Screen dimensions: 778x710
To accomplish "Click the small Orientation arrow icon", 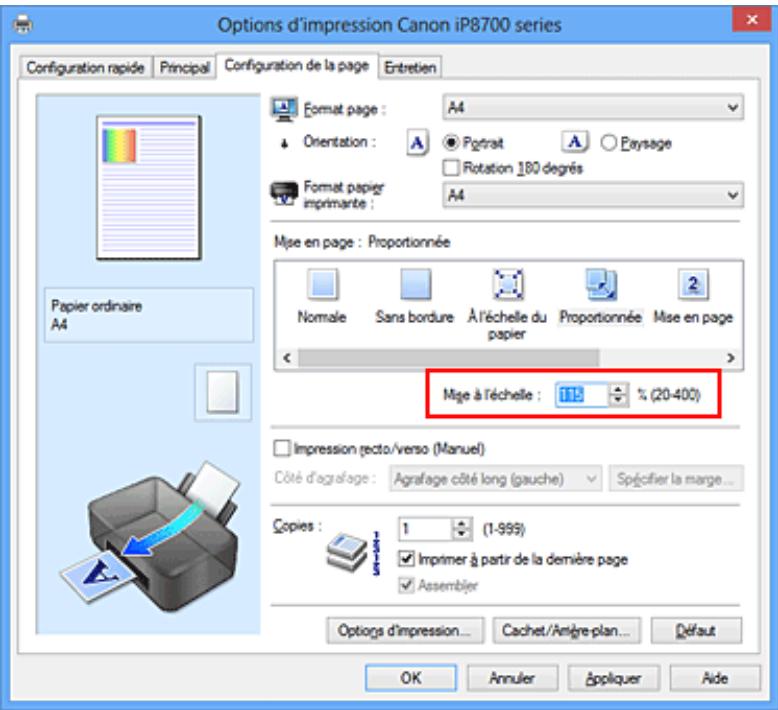I will tap(284, 144).
